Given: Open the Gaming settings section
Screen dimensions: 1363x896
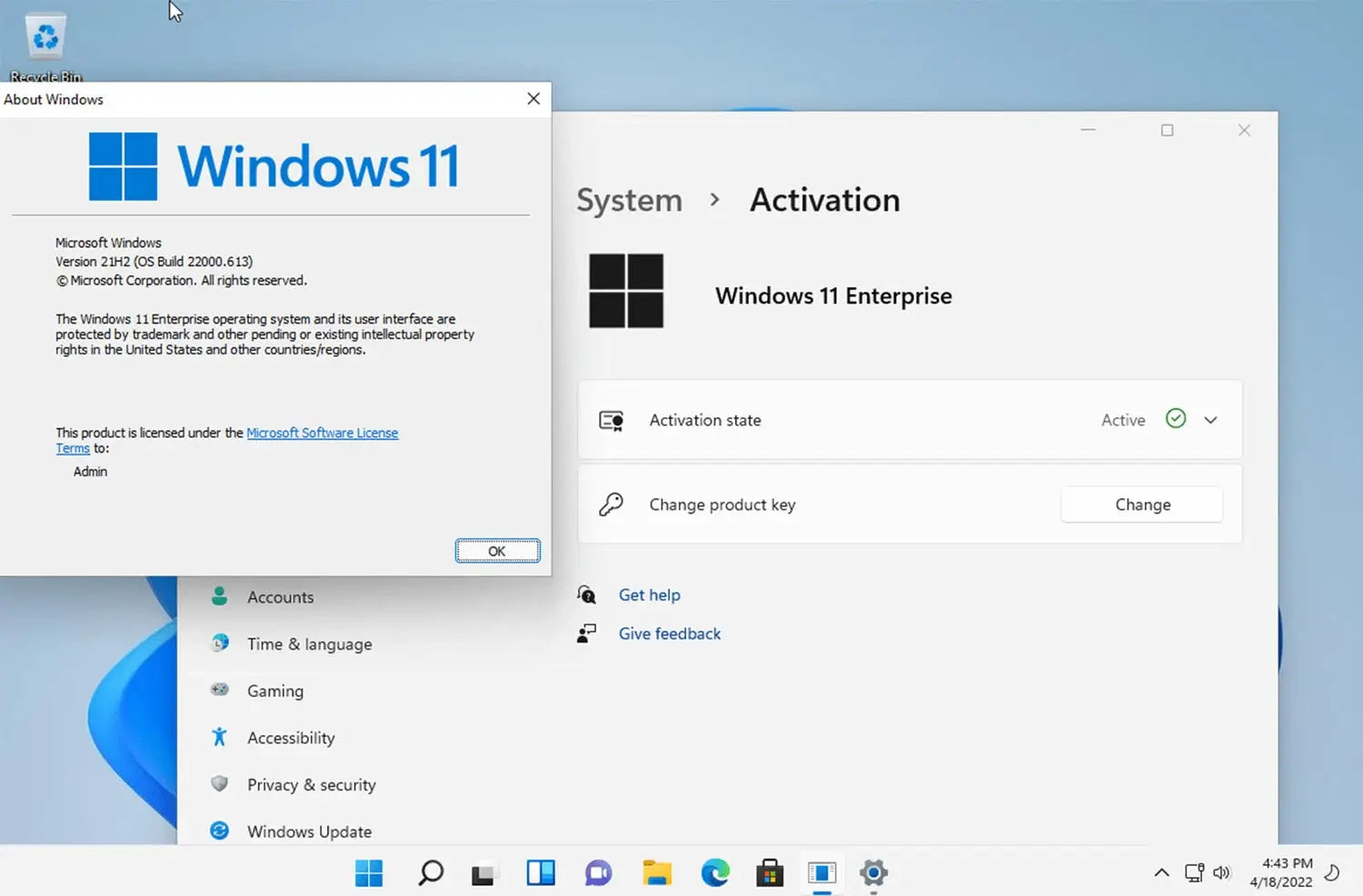Looking at the screenshot, I should tap(219, 691).
